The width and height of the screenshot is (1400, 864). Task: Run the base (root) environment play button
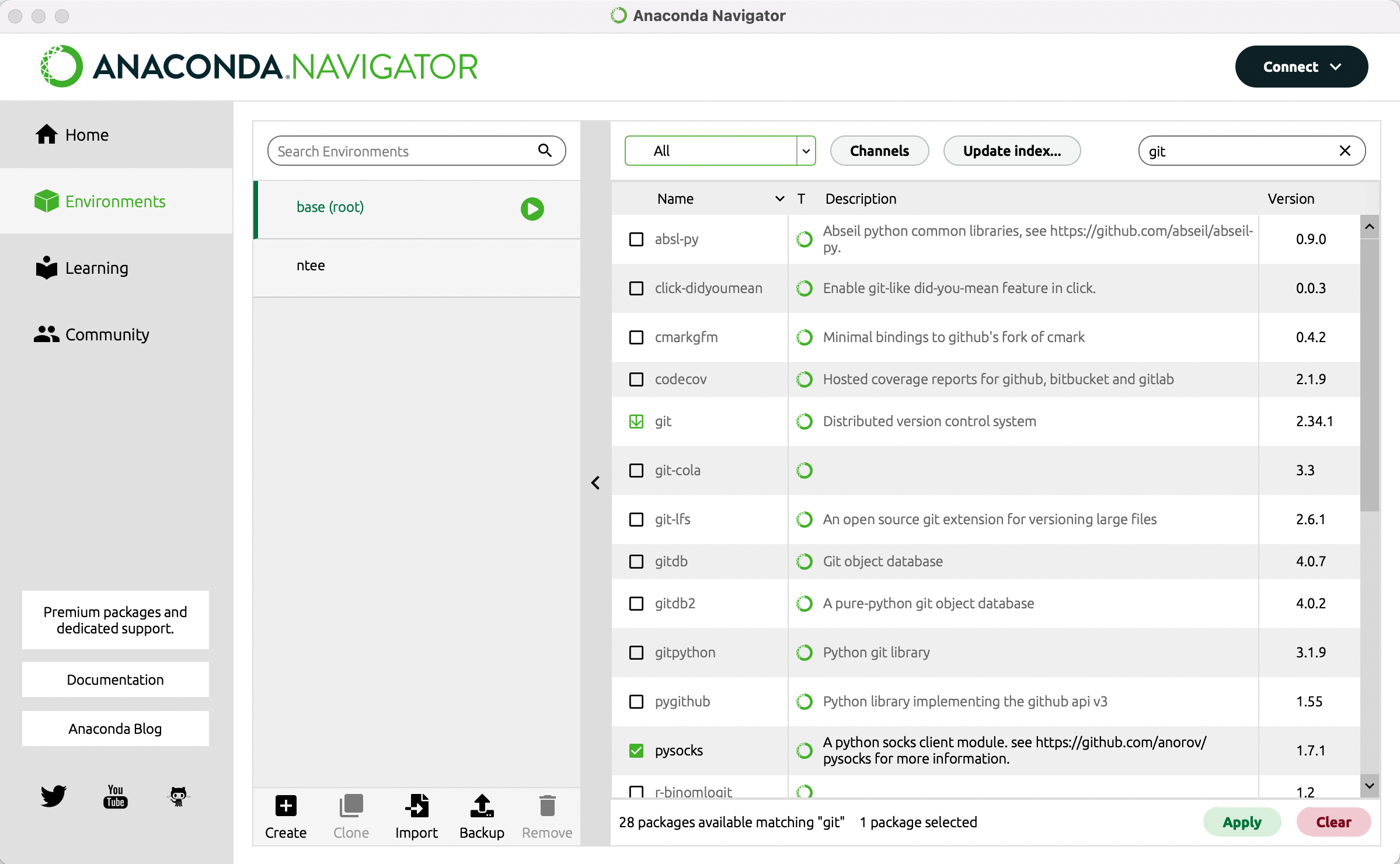pos(532,208)
